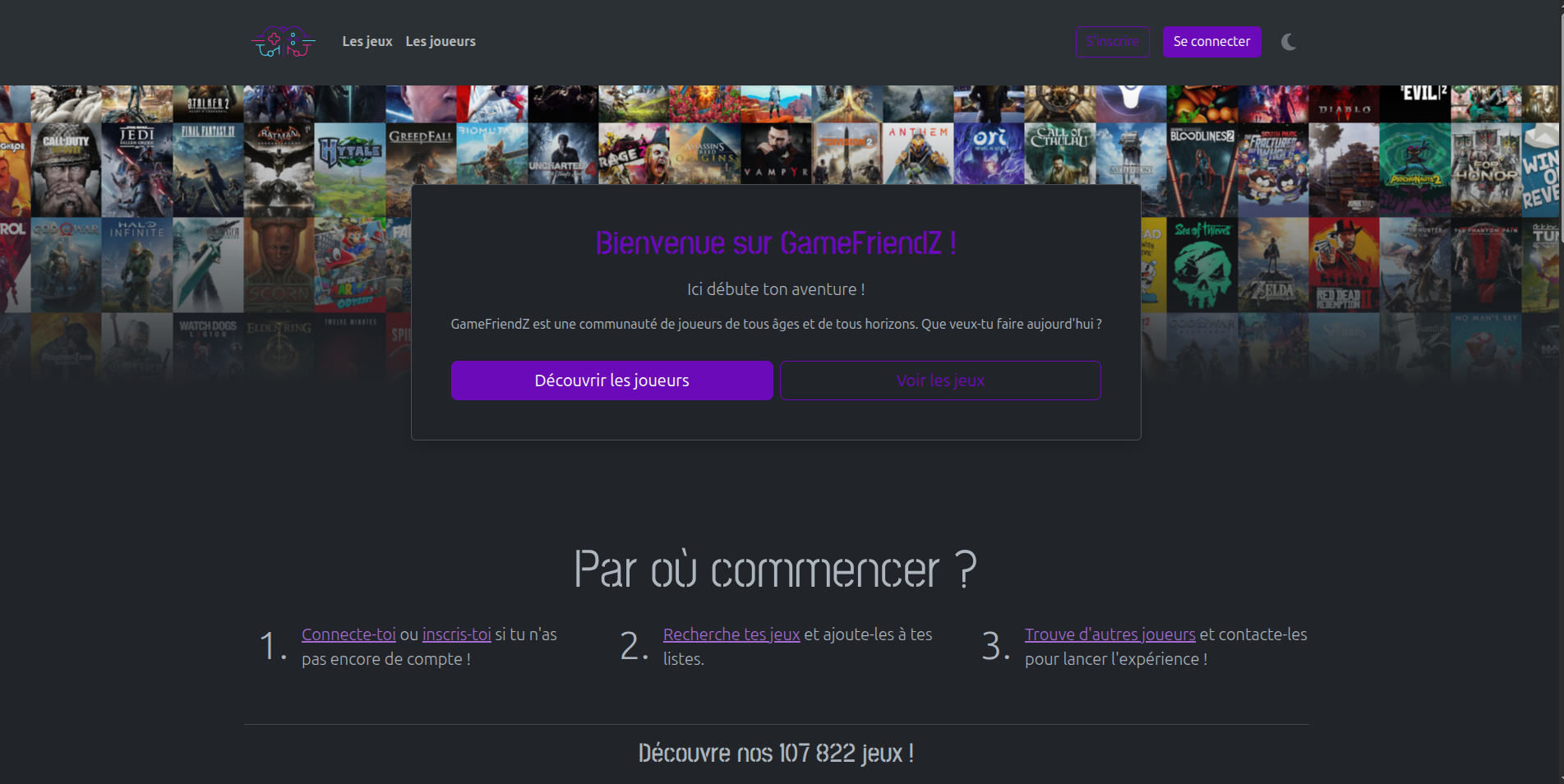Select the GreedFall game cover
The image size is (1564, 784).
(421, 154)
